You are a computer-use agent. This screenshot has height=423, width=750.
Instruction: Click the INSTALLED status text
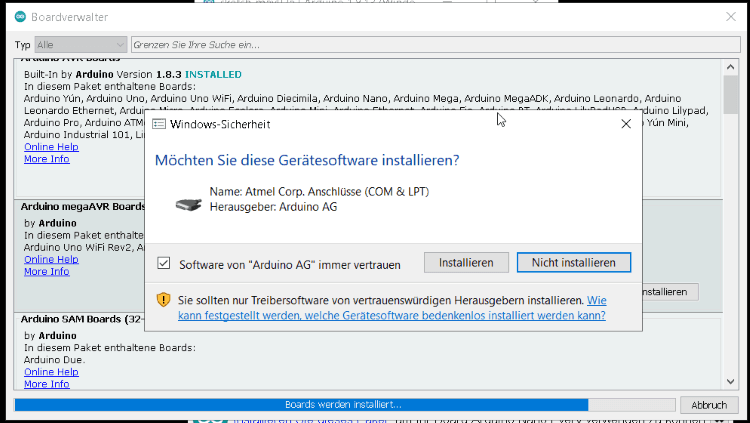213,75
